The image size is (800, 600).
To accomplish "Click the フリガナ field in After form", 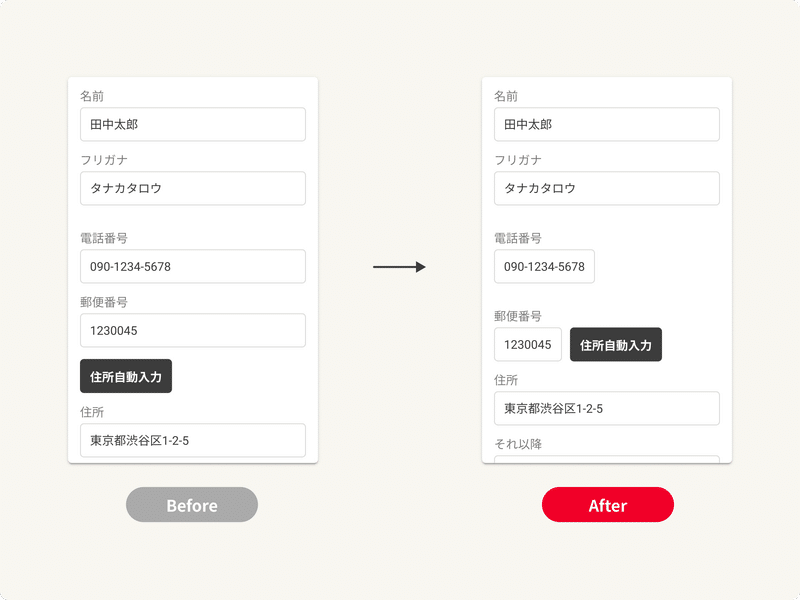I will pos(607,188).
